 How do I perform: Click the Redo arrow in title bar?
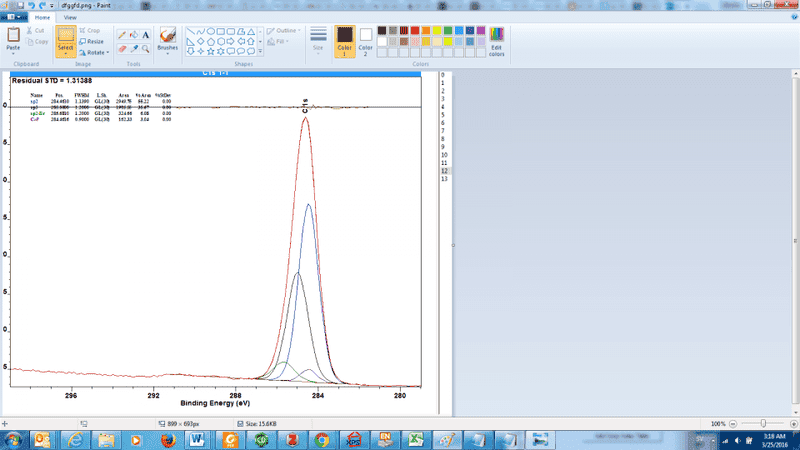pyautogui.click(x=42, y=5)
